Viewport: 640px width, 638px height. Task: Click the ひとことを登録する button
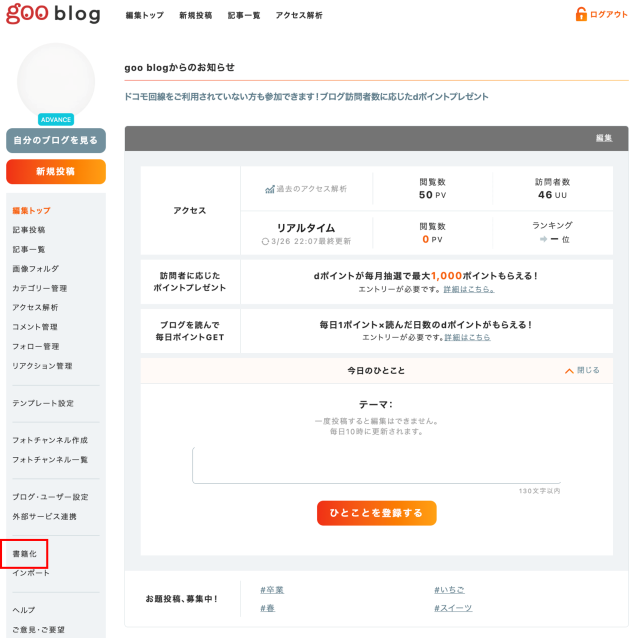pyautogui.click(x=376, y=513)
